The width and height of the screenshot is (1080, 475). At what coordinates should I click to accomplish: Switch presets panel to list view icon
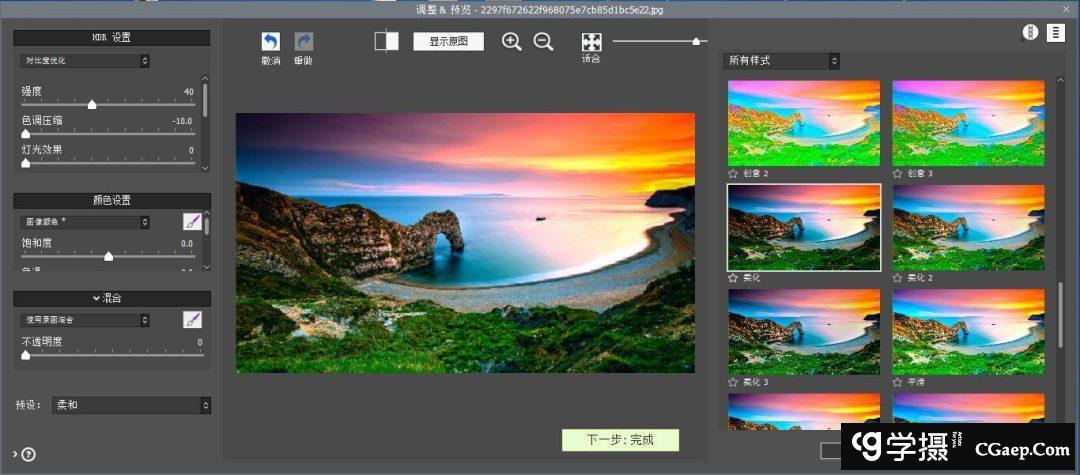pyautogui.click(x=1055, y=33)
